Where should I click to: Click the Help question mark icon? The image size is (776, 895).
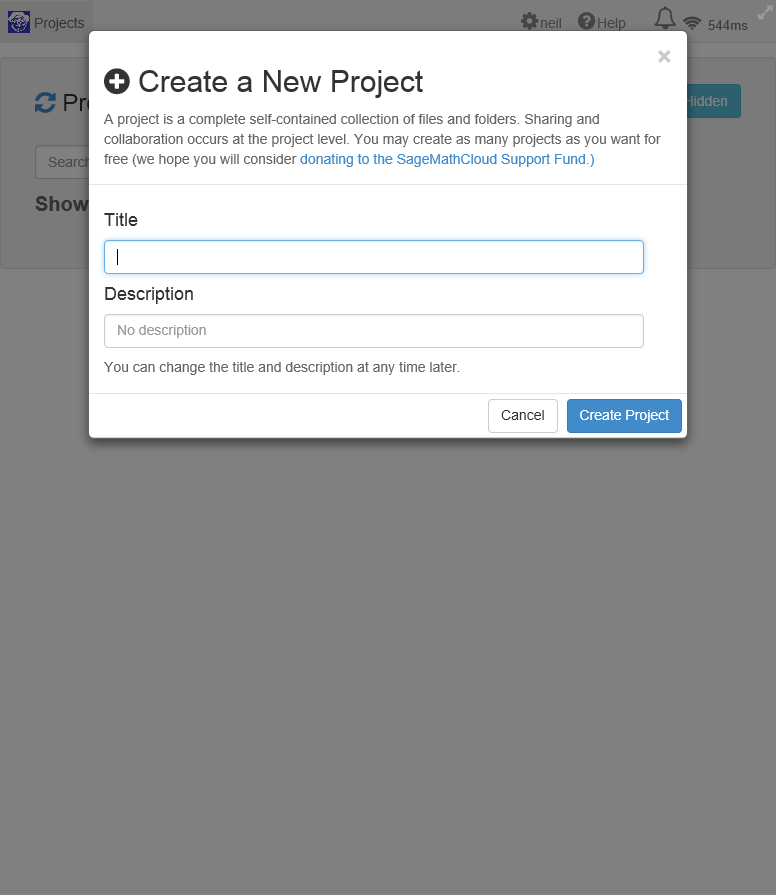point(587,22)
